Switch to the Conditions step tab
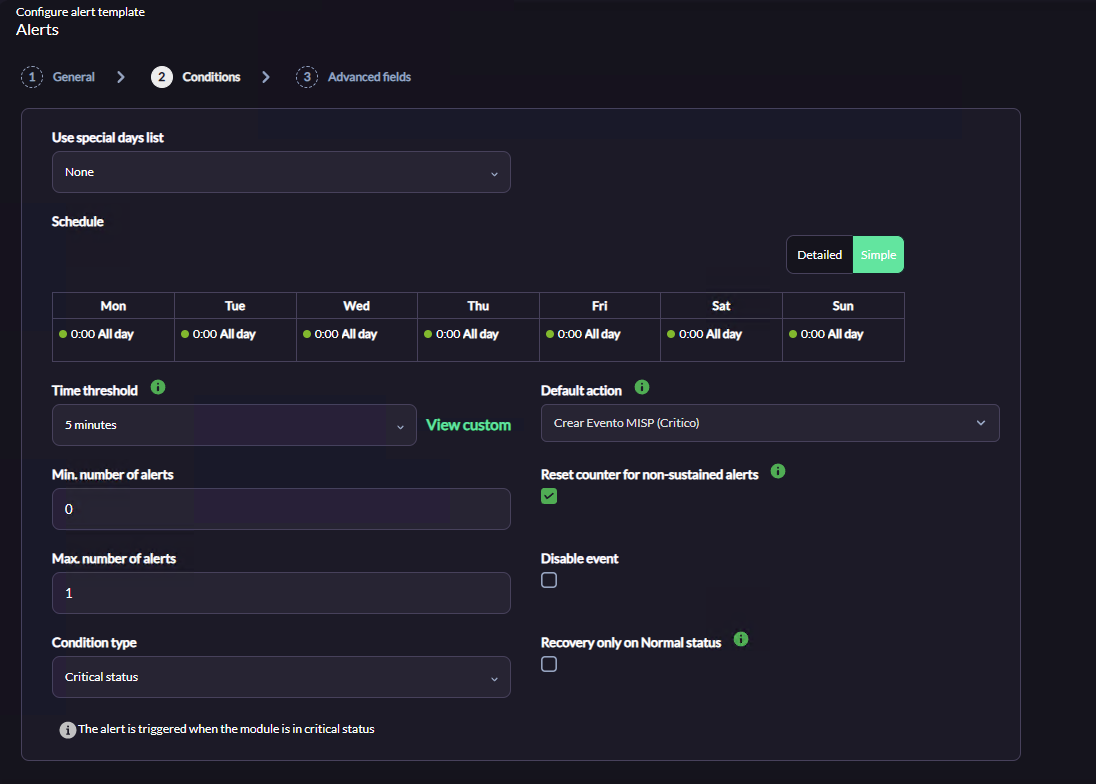This screenshot has height=784, width=1096. [211, 77]
